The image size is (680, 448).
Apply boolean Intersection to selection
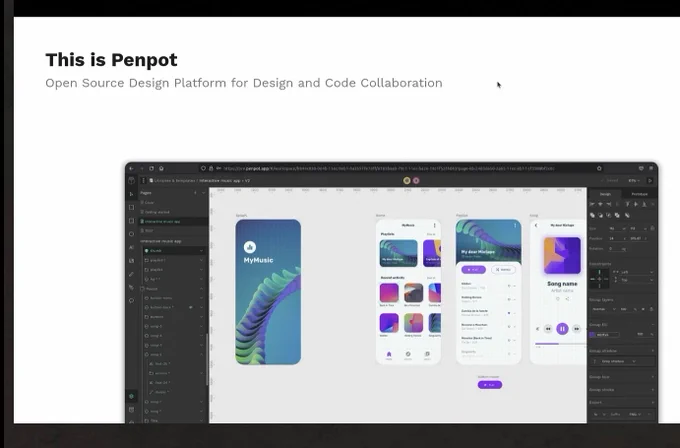click(609, 215)
